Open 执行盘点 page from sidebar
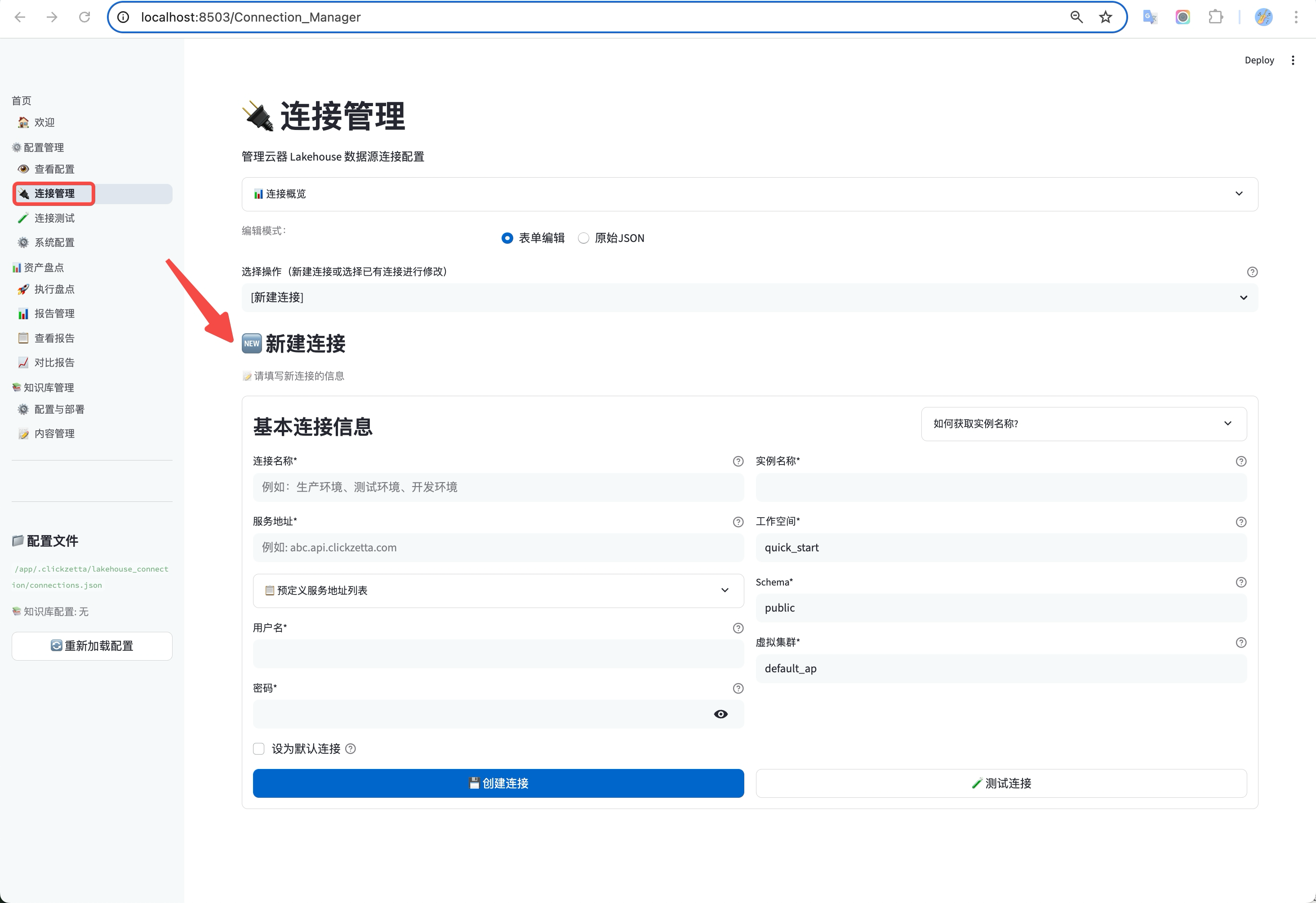 point(54,289)
